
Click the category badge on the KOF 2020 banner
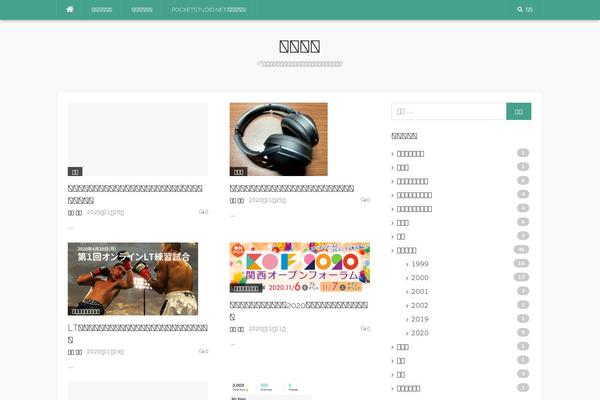[246, 288]
